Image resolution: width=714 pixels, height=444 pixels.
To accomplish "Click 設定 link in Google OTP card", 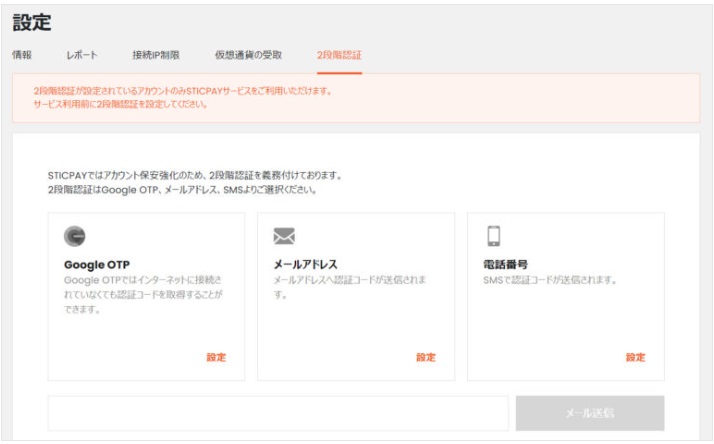I will tap(216, 357).
